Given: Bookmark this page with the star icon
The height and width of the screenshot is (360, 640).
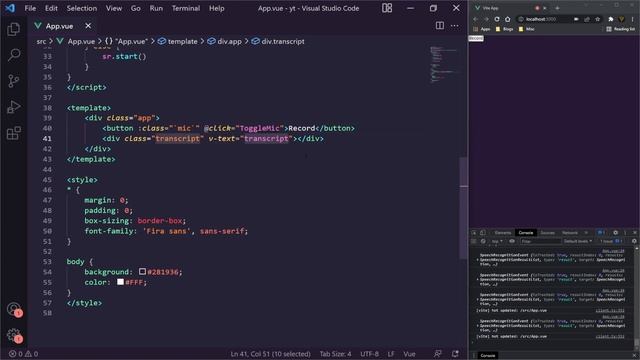Looking at the screenshot, I should pyautogui.click(x=598, y=19).
